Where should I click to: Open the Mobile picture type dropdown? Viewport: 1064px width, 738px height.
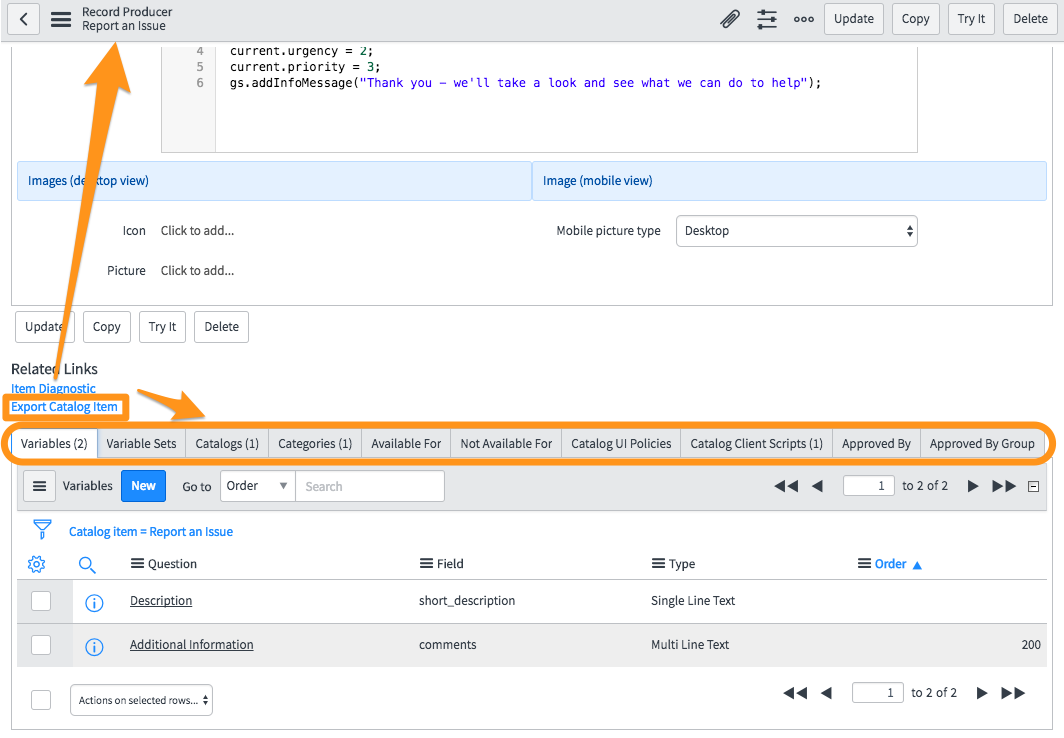[x=796, y=231]
